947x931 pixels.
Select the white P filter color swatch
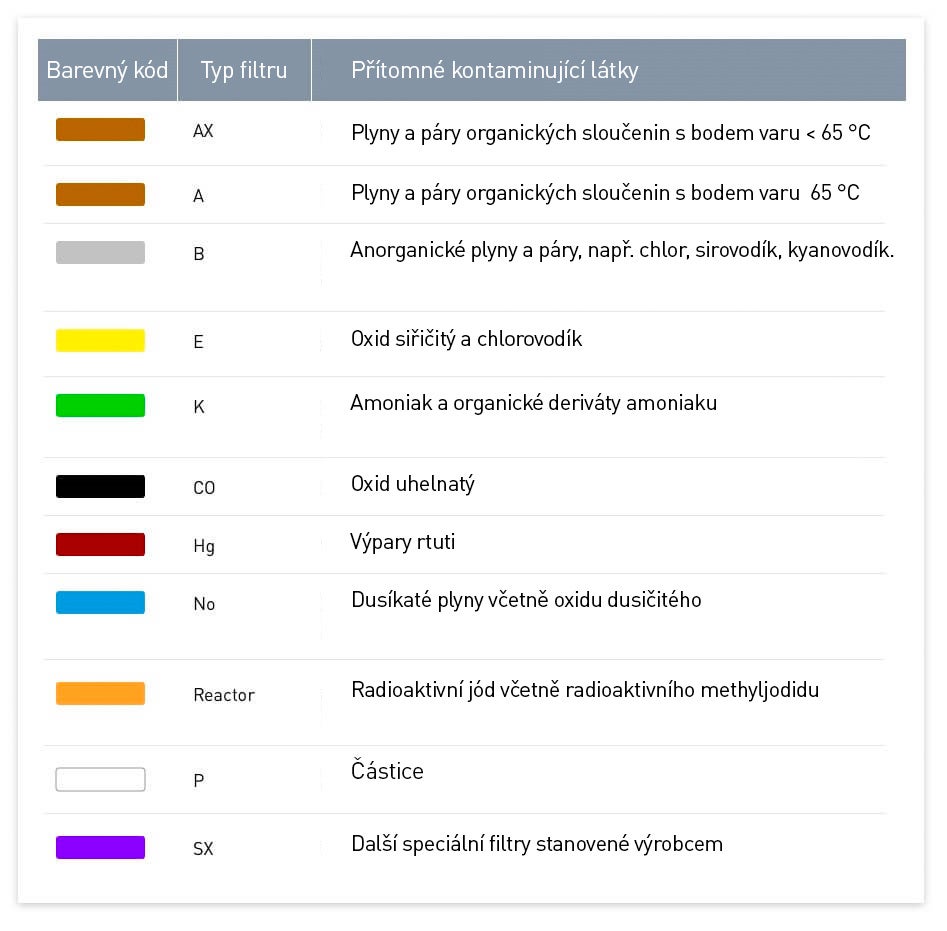pos(100,780)
